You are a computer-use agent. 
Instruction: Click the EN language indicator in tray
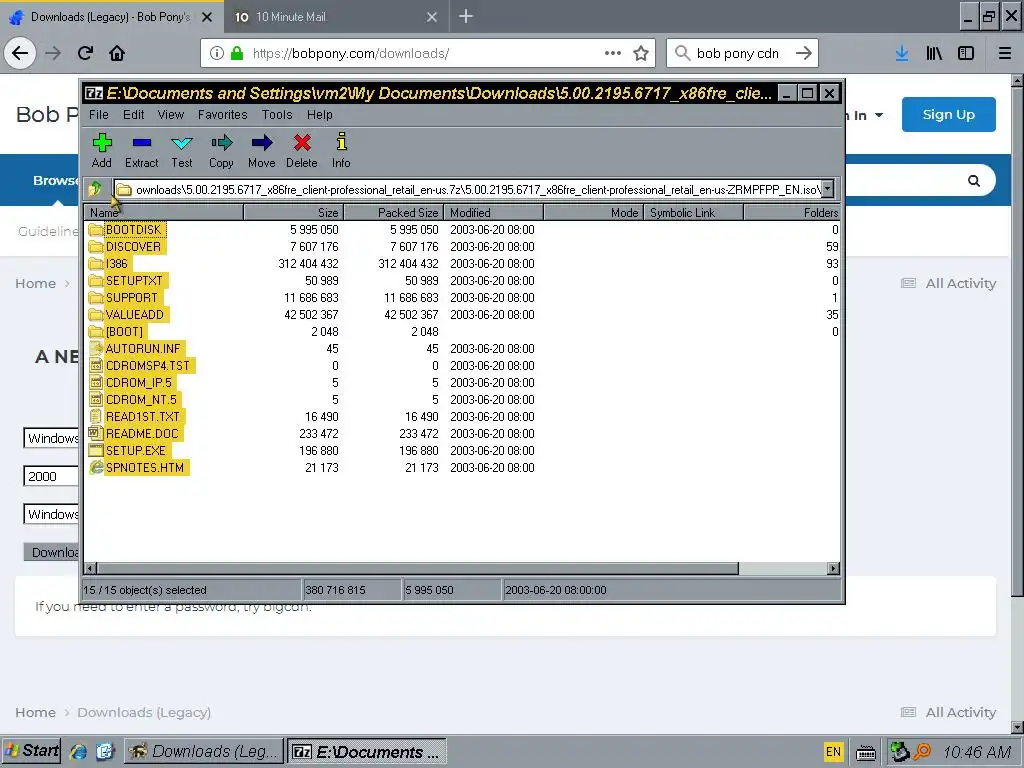pos(833,752)
